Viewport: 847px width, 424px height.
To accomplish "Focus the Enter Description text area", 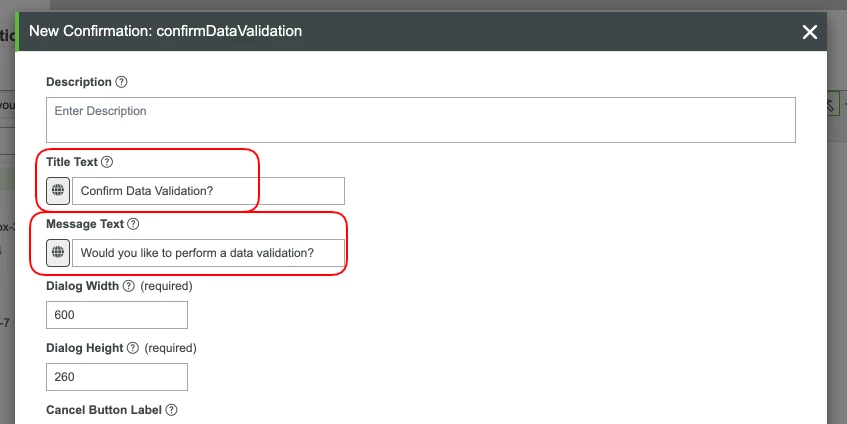I will (x=420, y=120).
